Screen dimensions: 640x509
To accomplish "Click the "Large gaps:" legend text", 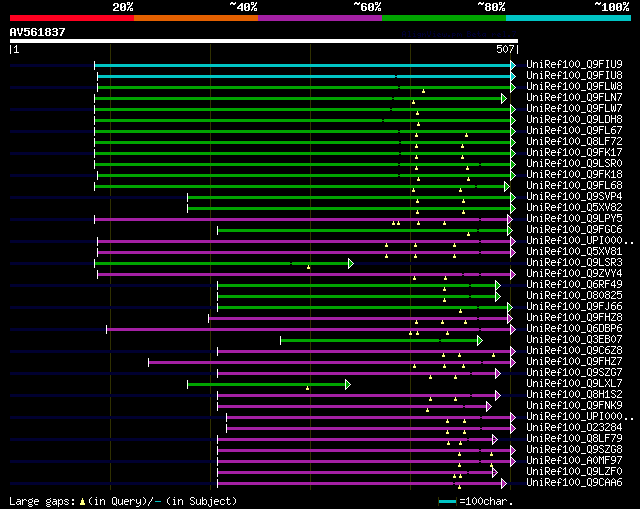I will coord(42,502).
